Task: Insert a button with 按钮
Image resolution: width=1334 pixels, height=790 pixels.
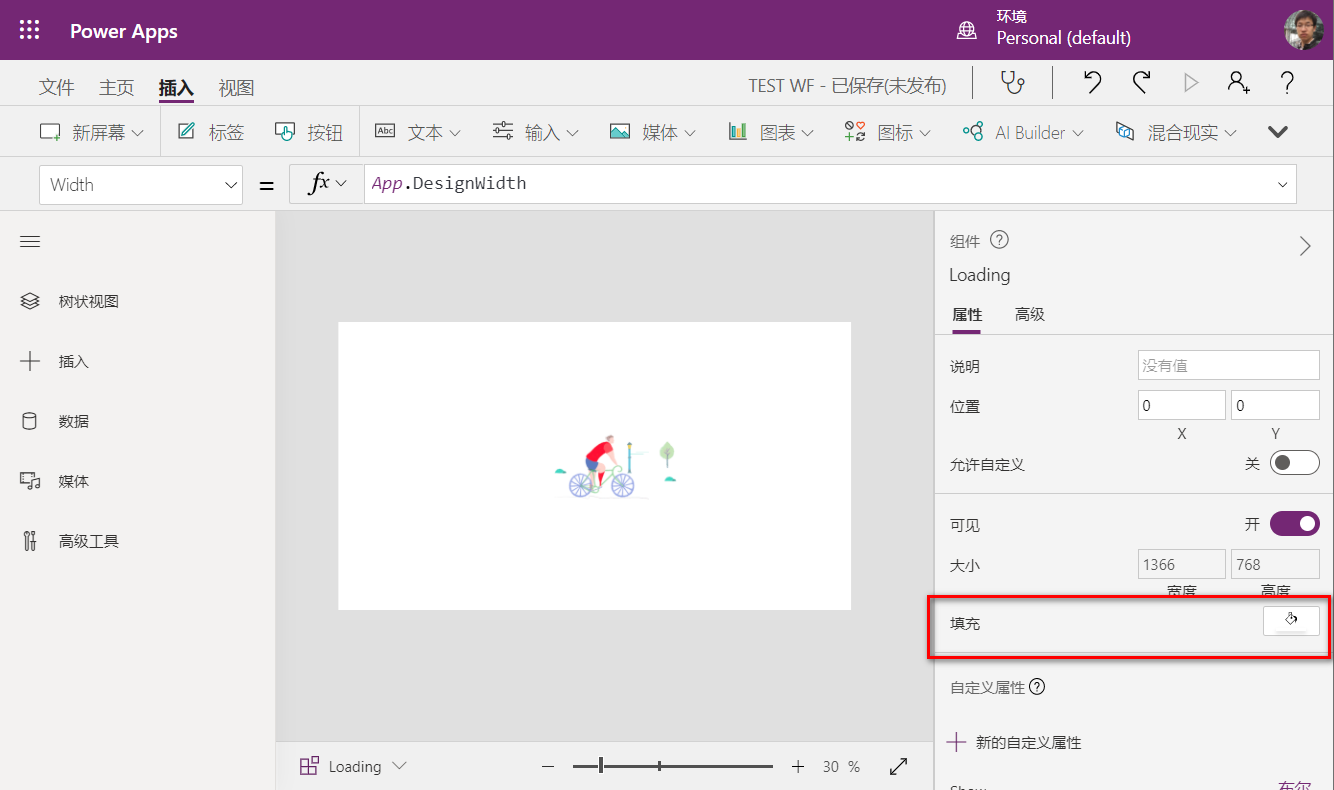Action: (x=309, y=132)
